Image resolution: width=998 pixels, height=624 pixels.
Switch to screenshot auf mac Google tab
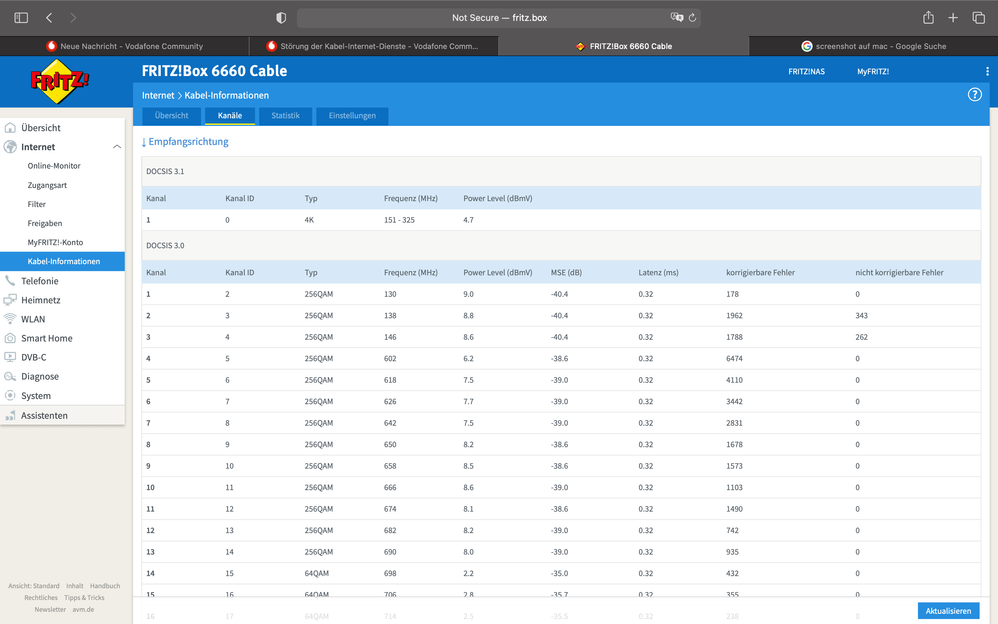click(x=874, y=46)
